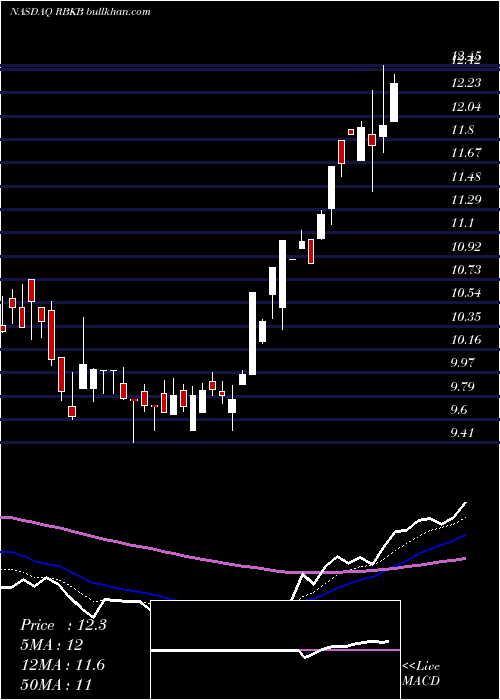Click the 11.29 price axis label
The image size is (500, 700).
(466, 200)
